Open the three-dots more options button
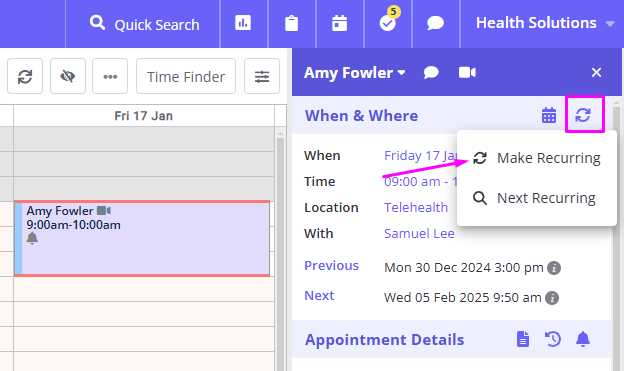 [x=110, y=76]
